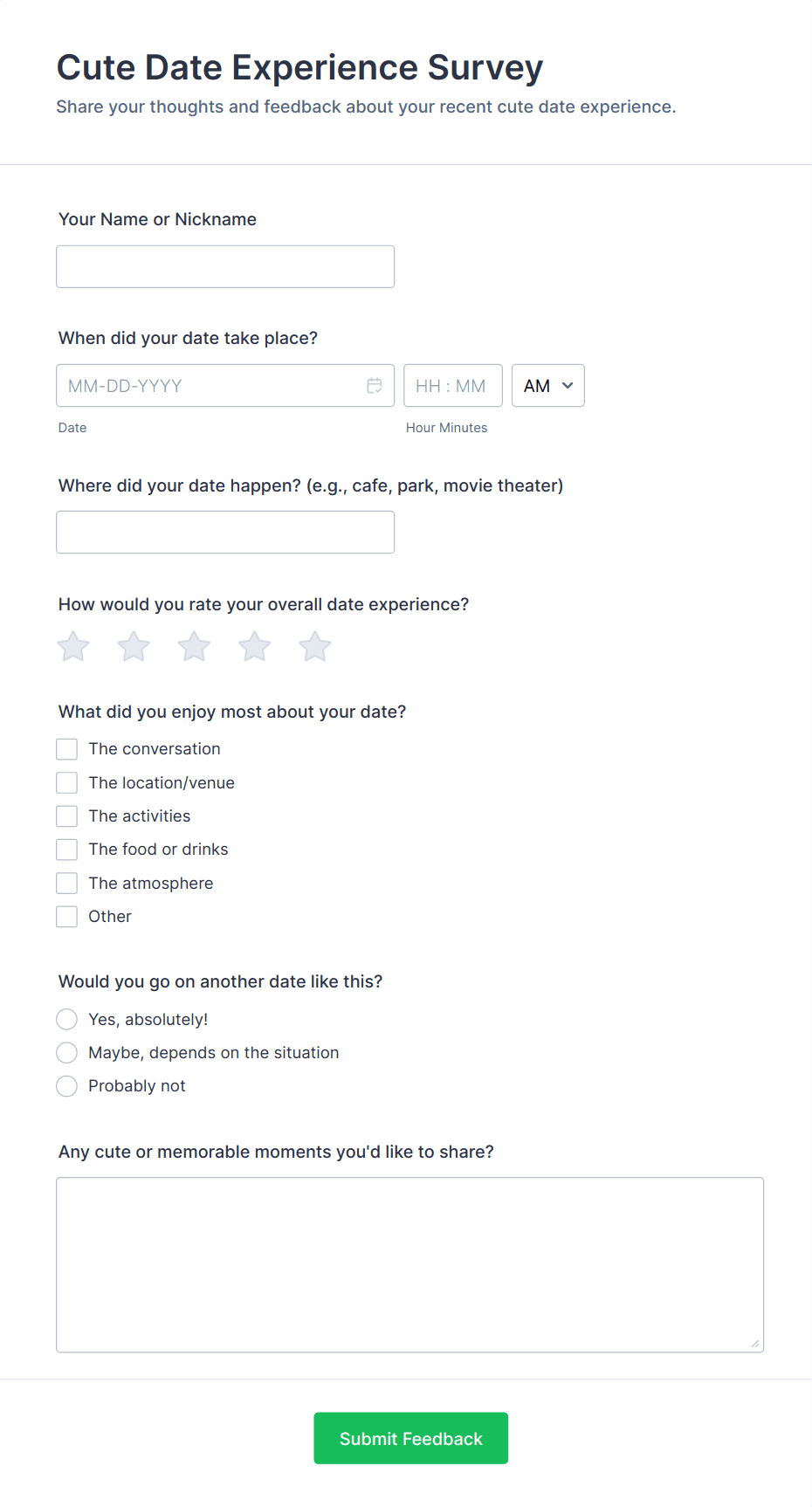
Task: Open the calendar date picker icon
Action: click(x=375, y=385)
